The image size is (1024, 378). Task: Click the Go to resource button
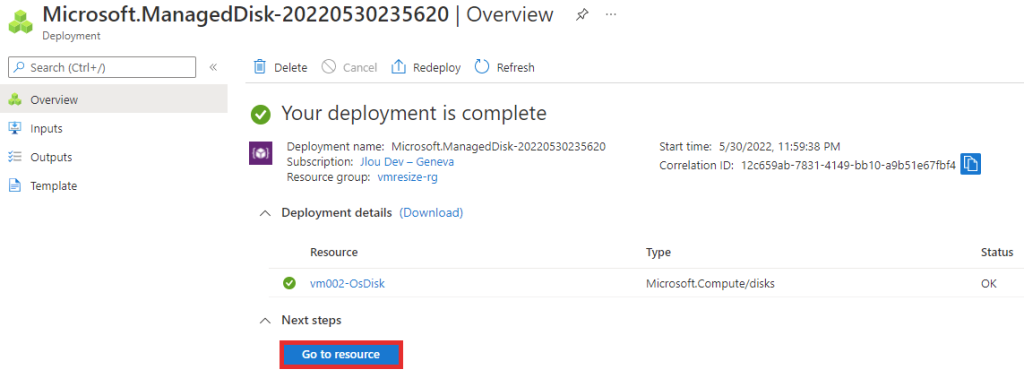point(341,354)
